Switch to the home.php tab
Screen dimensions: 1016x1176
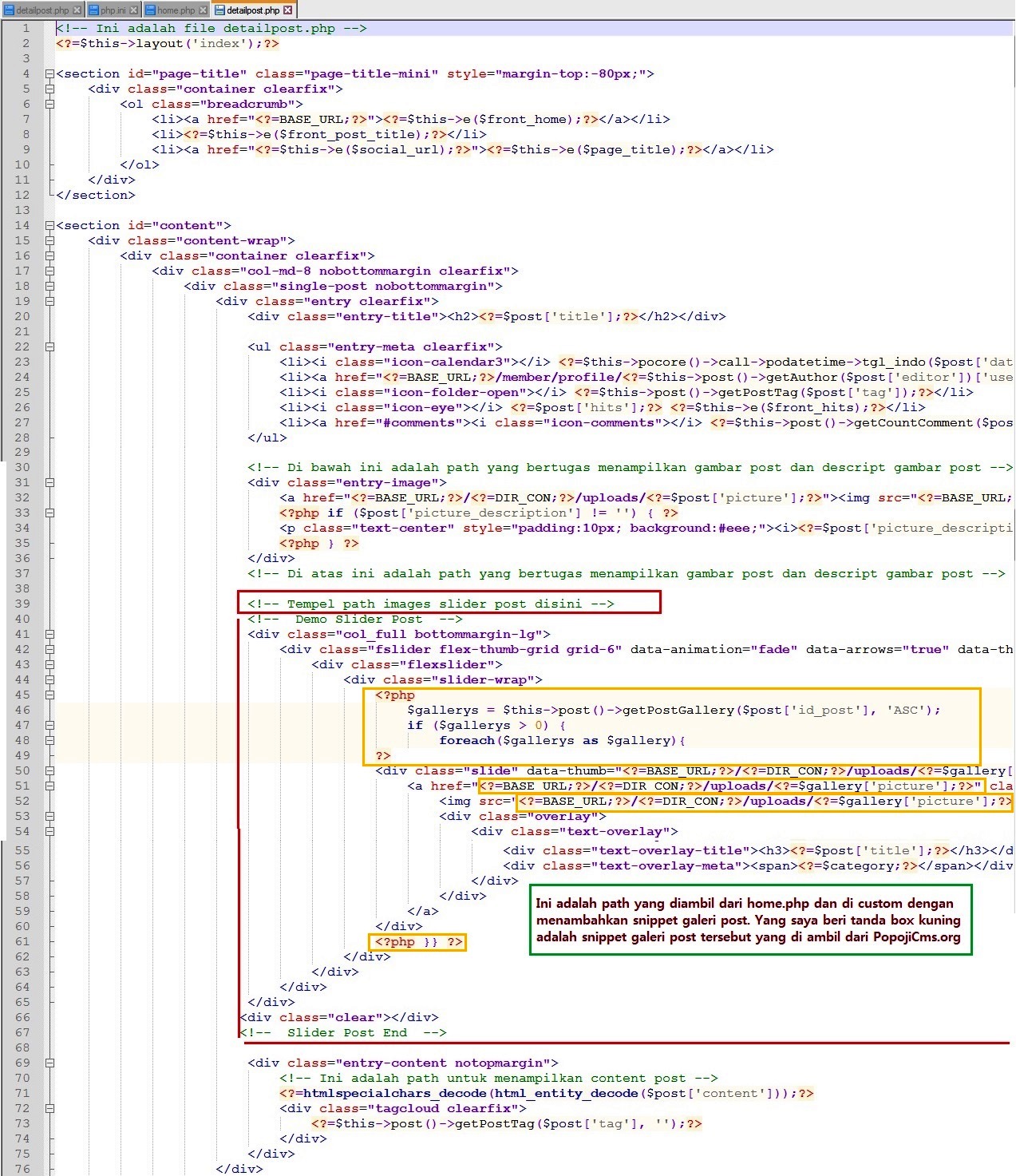click(176, 10)
